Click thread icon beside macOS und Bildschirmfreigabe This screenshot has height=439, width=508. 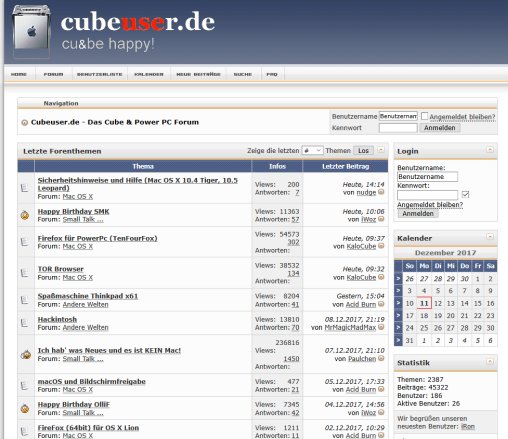[x=25, y=385]
